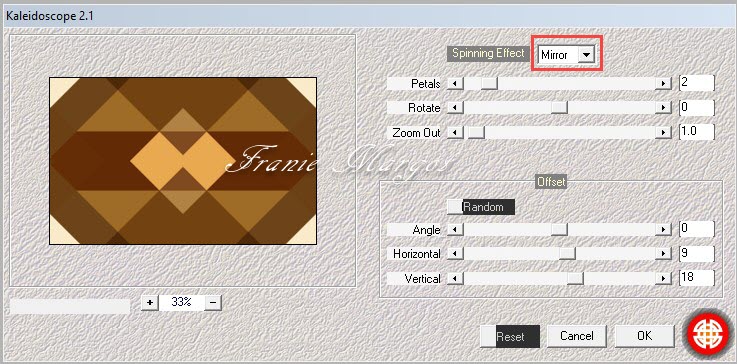Click the Rotate slider thumb

pos(559,108)
